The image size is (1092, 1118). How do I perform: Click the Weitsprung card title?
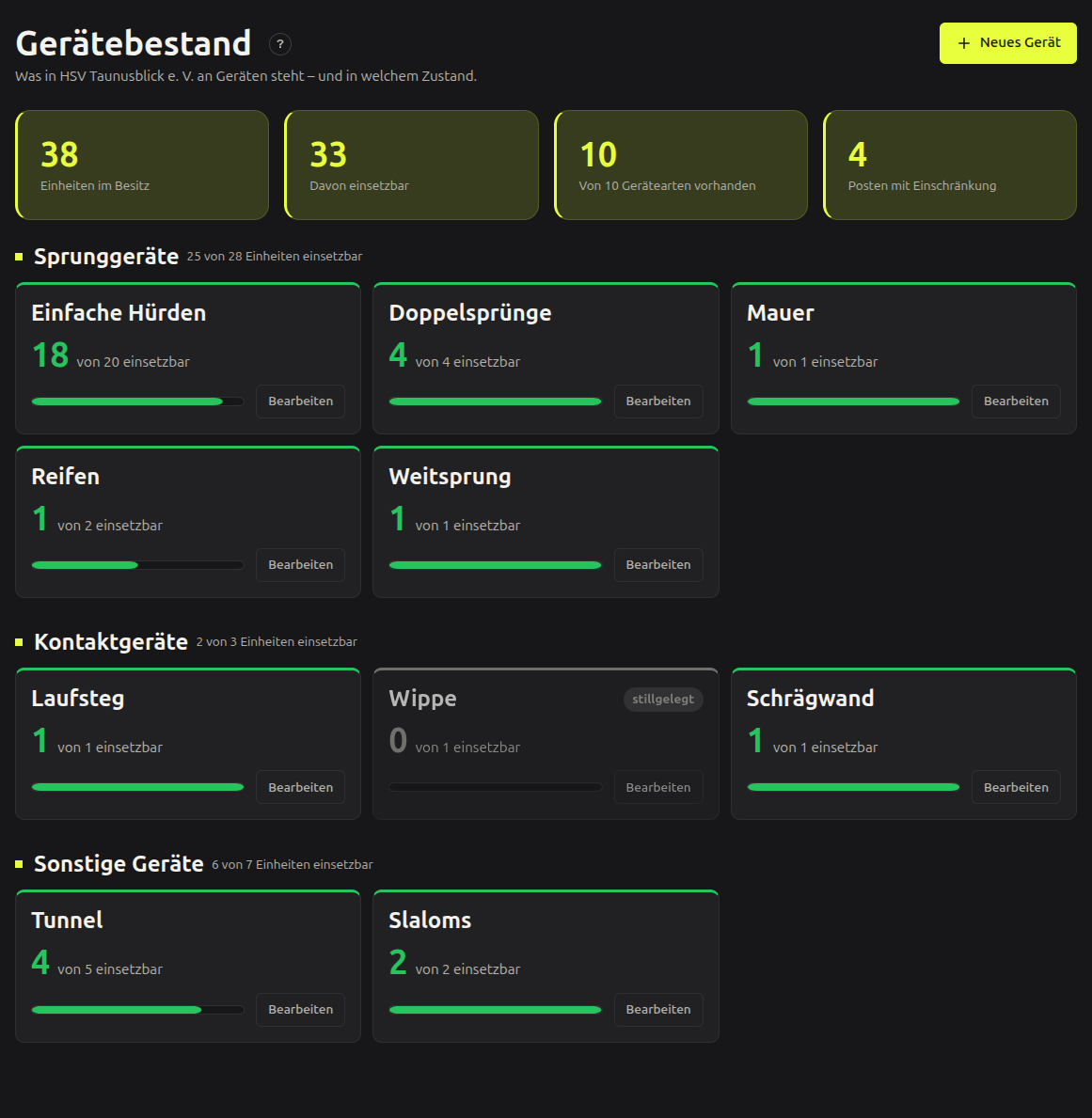451,477
